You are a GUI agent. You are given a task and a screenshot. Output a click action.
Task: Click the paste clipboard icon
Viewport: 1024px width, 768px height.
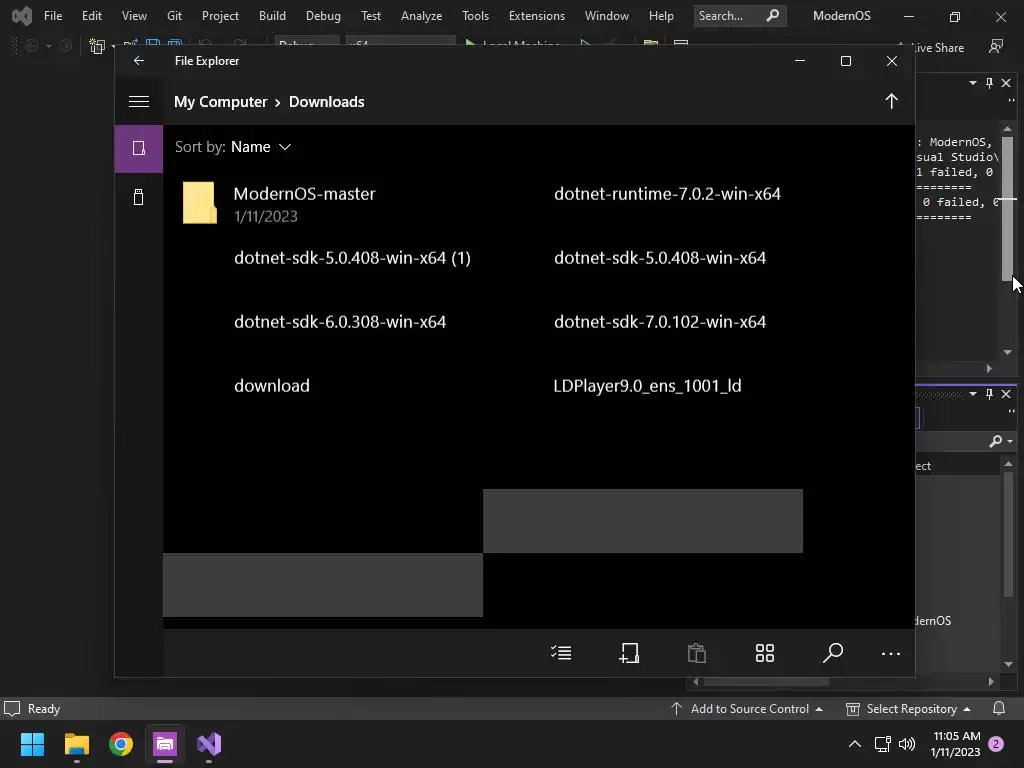pos(697,652)
